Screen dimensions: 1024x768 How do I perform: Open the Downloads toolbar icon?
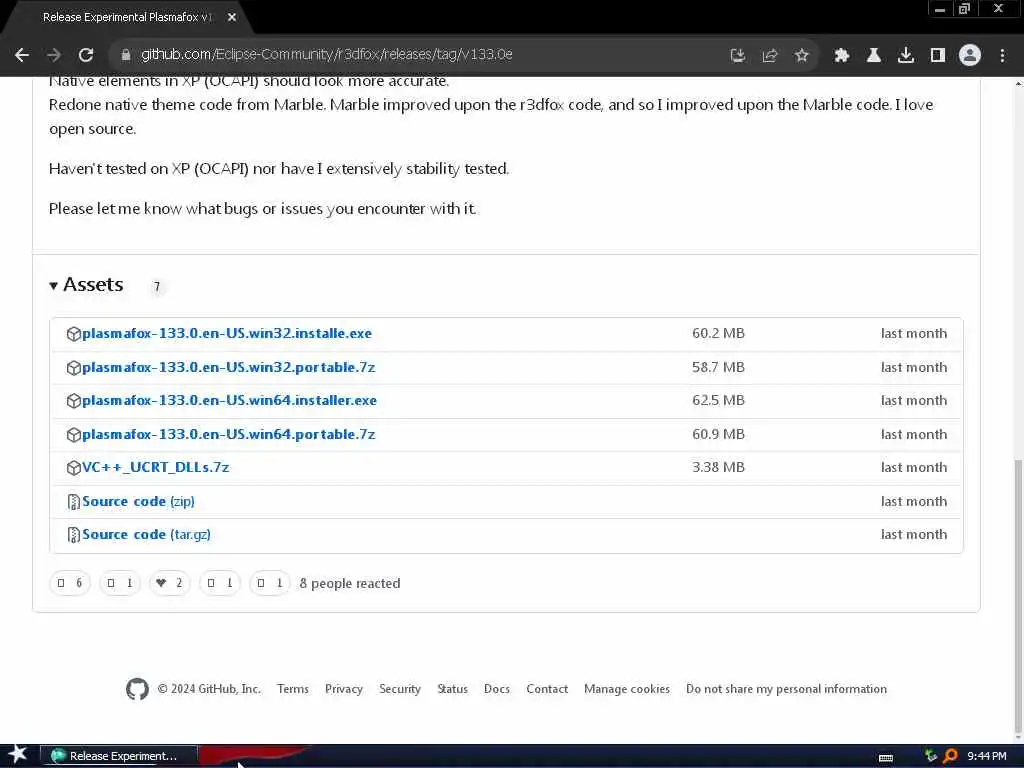tap(905, 56)
